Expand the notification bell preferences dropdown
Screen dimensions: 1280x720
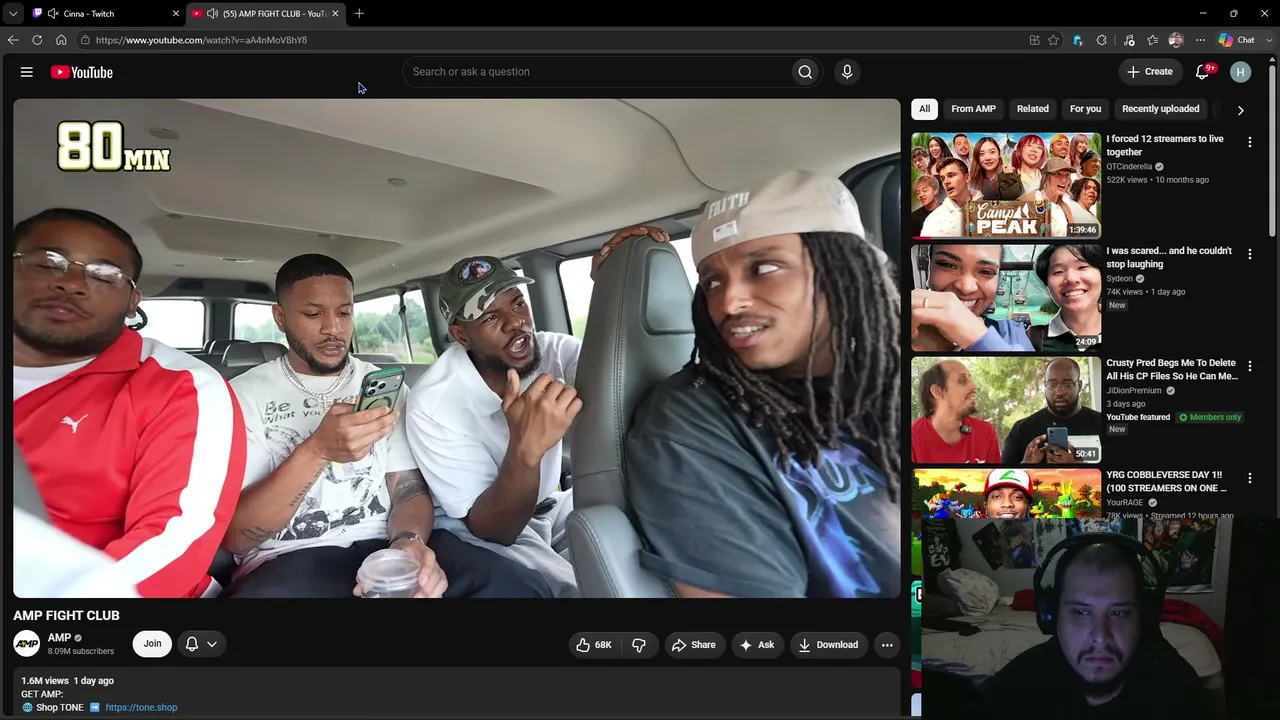pos(212,644)
